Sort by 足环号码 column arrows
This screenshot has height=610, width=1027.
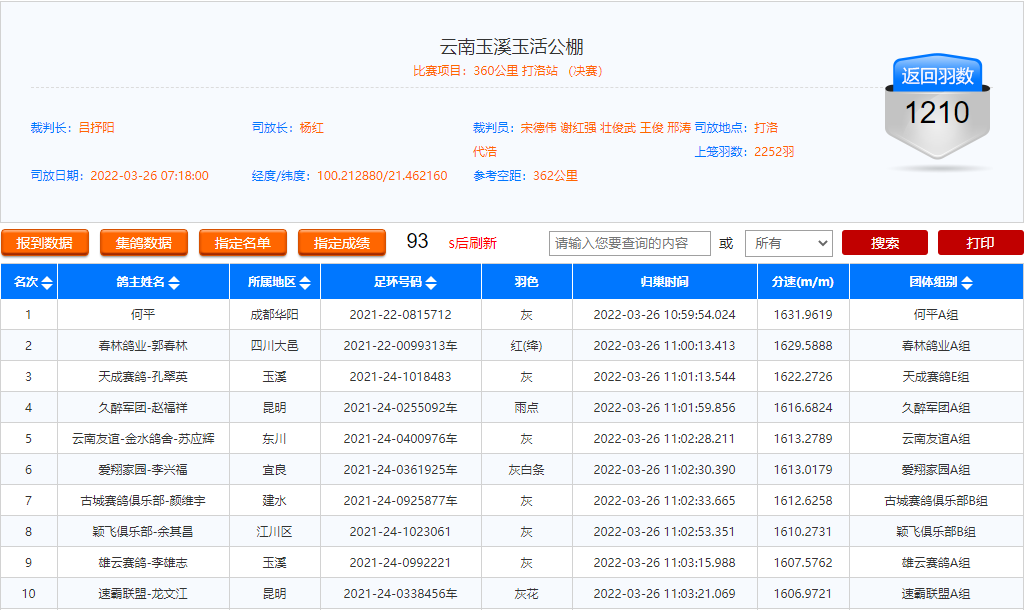[x=431, y=283]
